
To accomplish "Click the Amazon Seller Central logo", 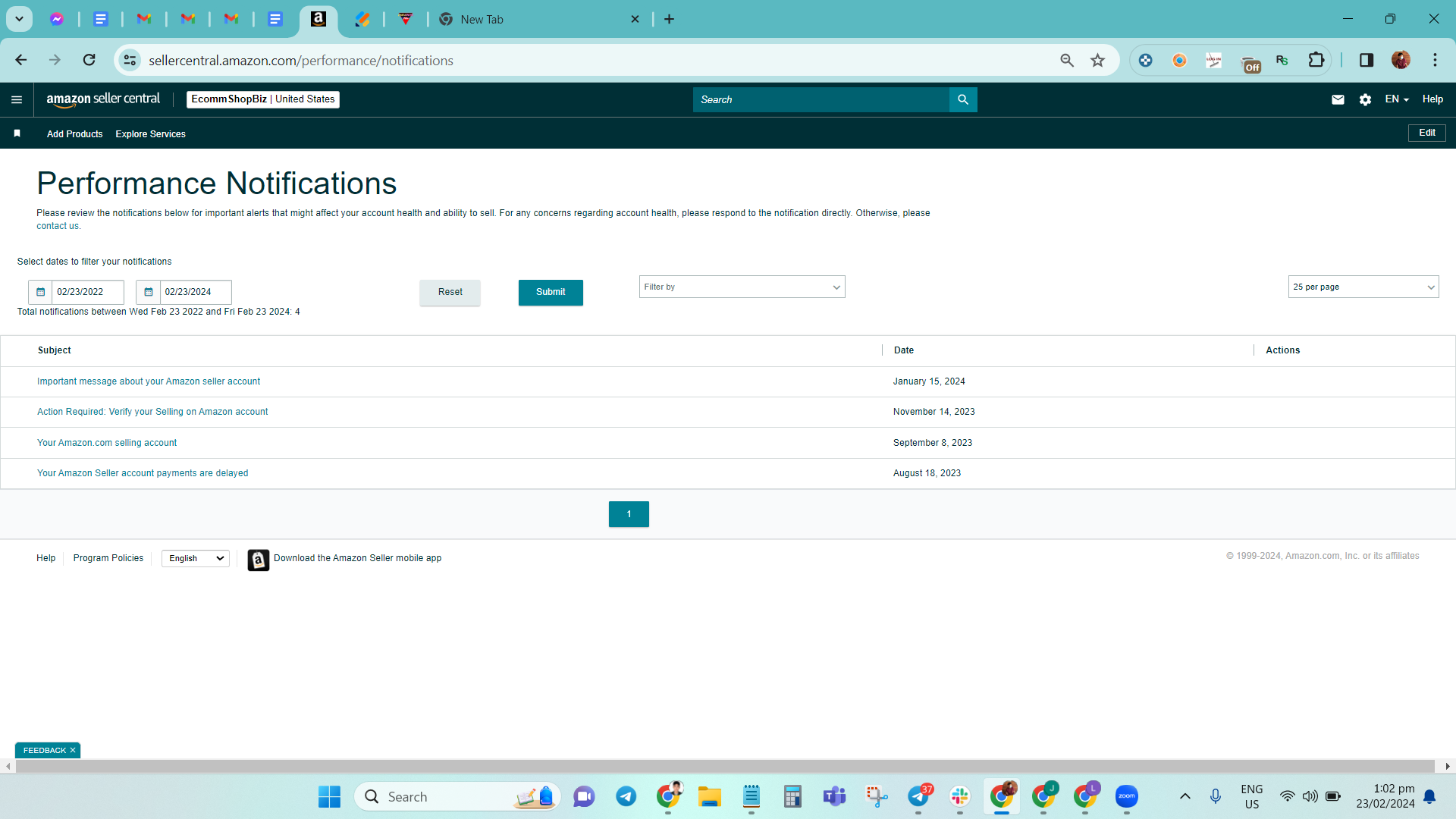I will (103, 99).
